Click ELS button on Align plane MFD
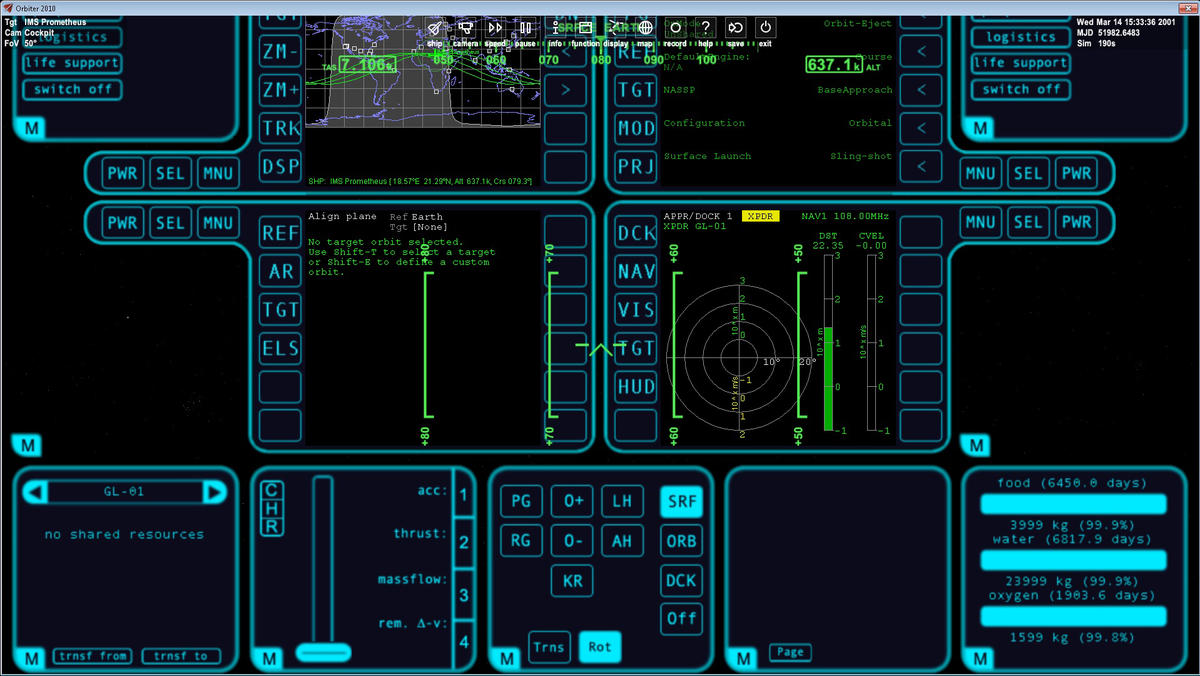The height and width of the screenshot is (676, 1200). 280,348
